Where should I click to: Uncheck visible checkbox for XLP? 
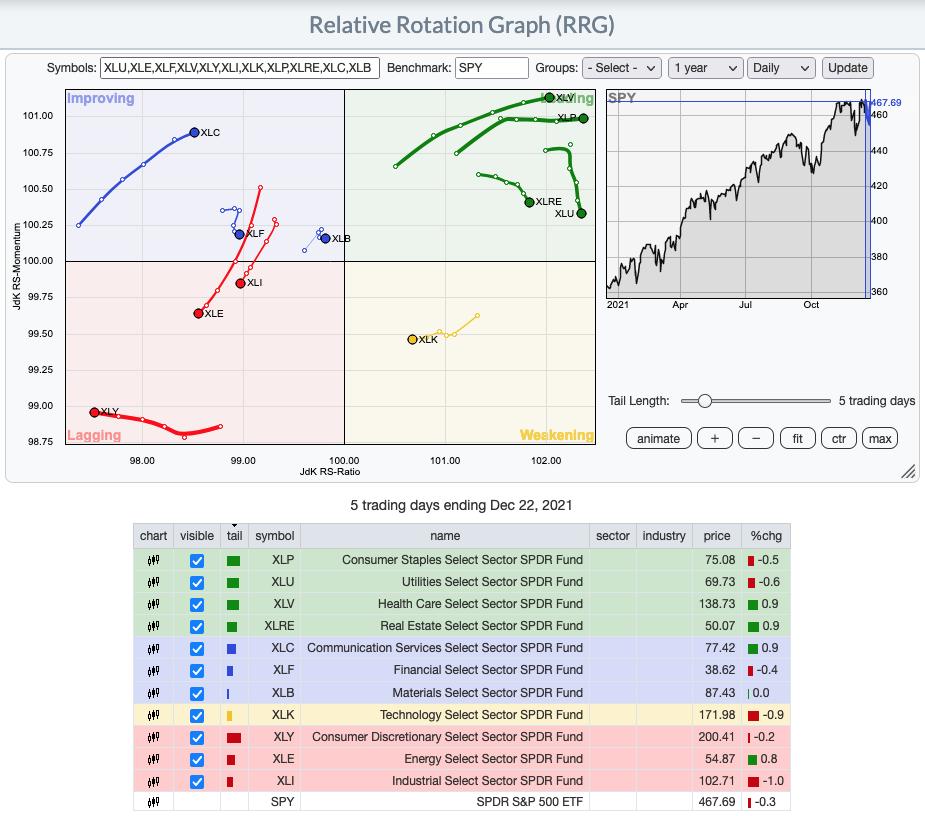coord(197,561)
